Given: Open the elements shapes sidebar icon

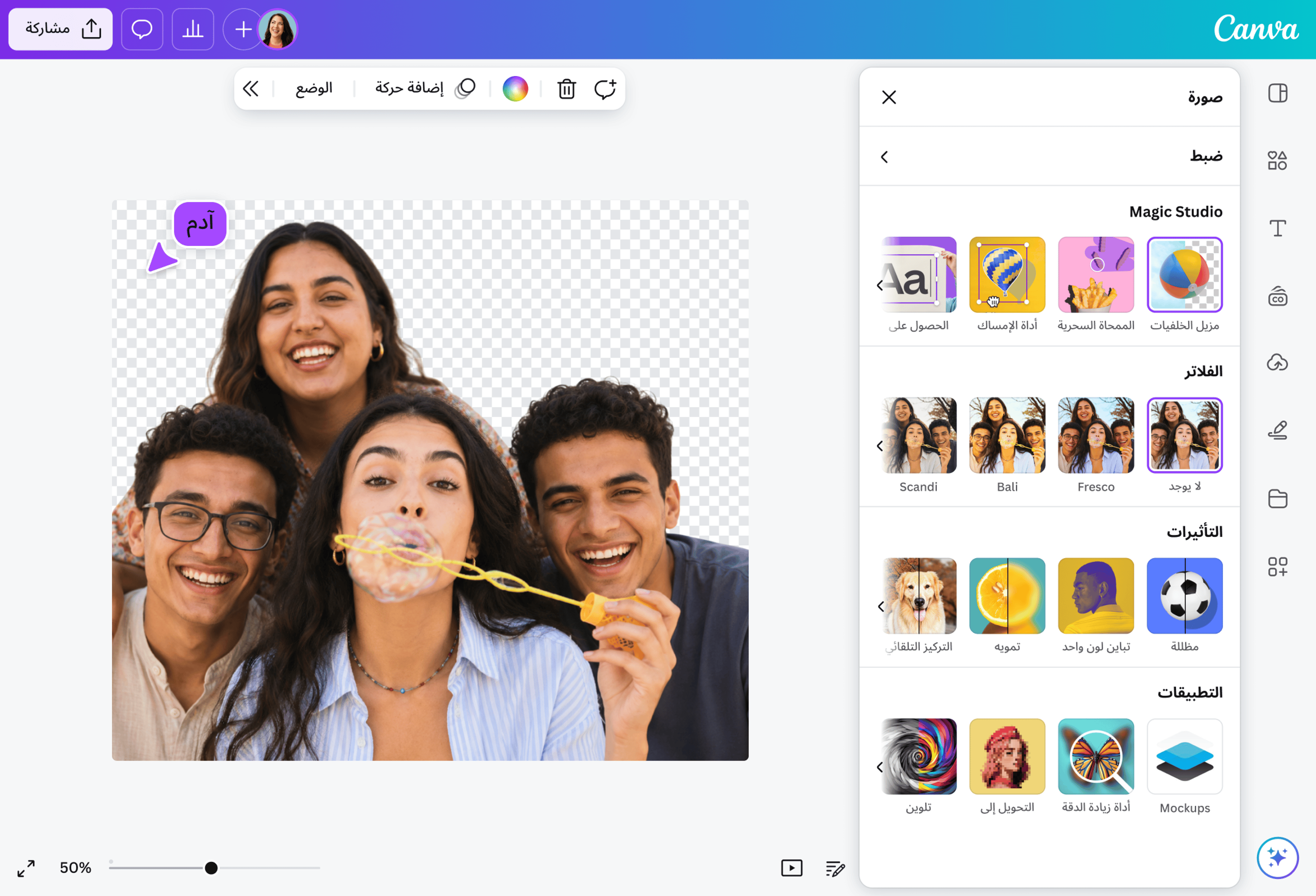Looking at the screenshot, I should click(1278, 160).
